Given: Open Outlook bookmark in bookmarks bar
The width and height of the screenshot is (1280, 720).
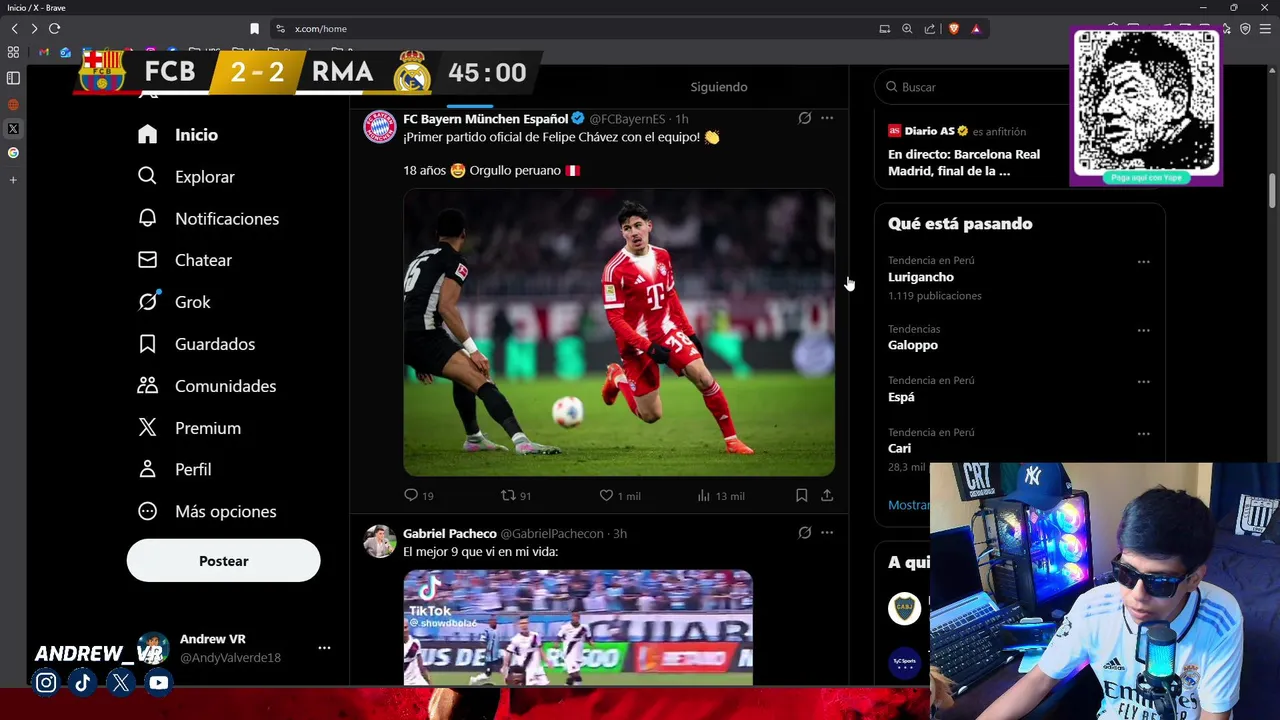Looking at the screenshot, I should (65, 52).
